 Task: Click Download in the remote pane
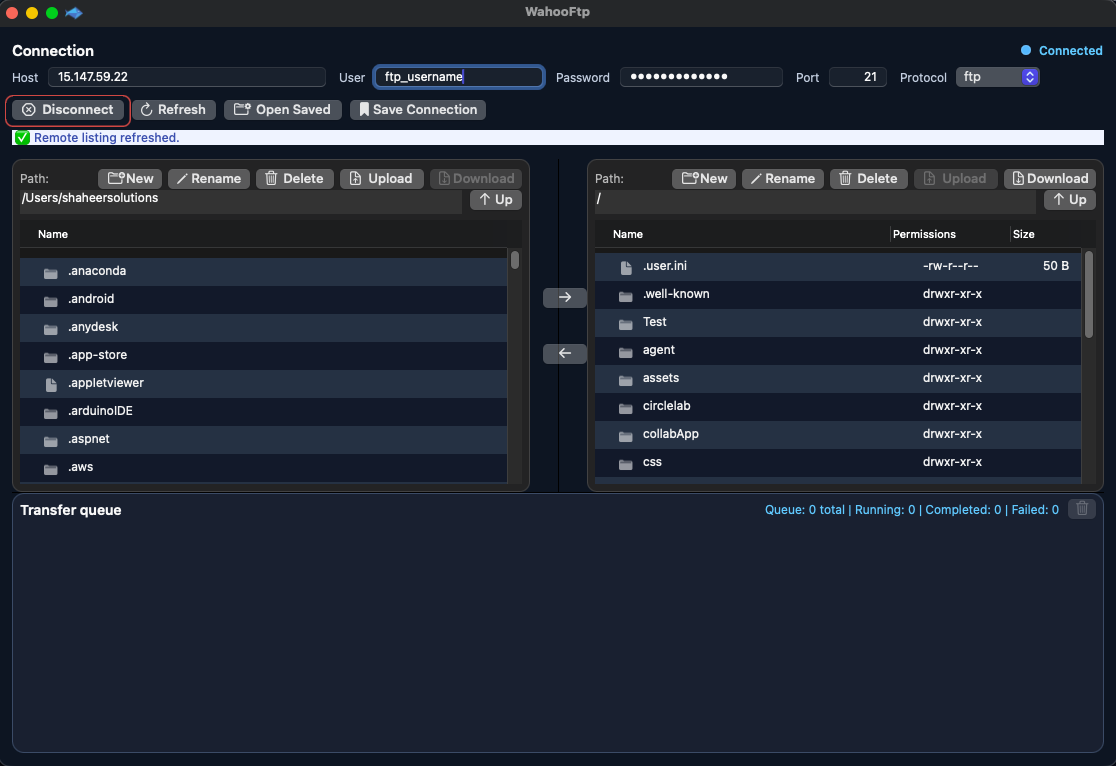(x=1050, y=179)
